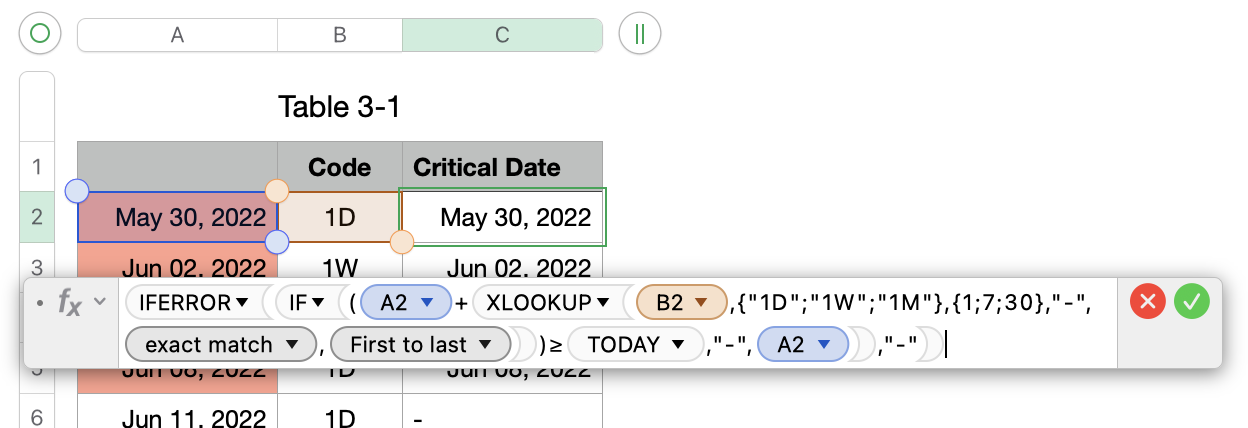Select column B header tab
The width and height of the screenshot is (1248, 428).
339,34
